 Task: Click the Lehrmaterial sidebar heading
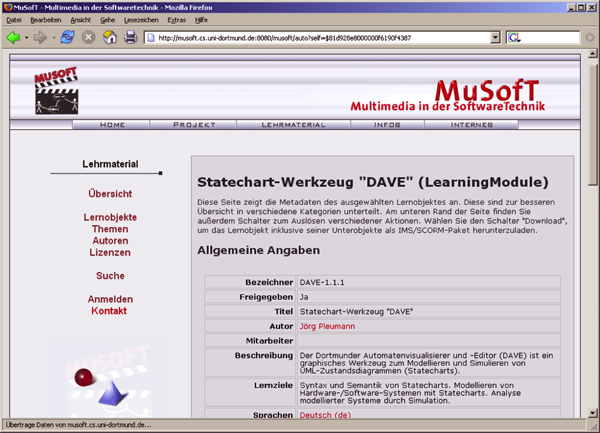click(x=110, y=164)
